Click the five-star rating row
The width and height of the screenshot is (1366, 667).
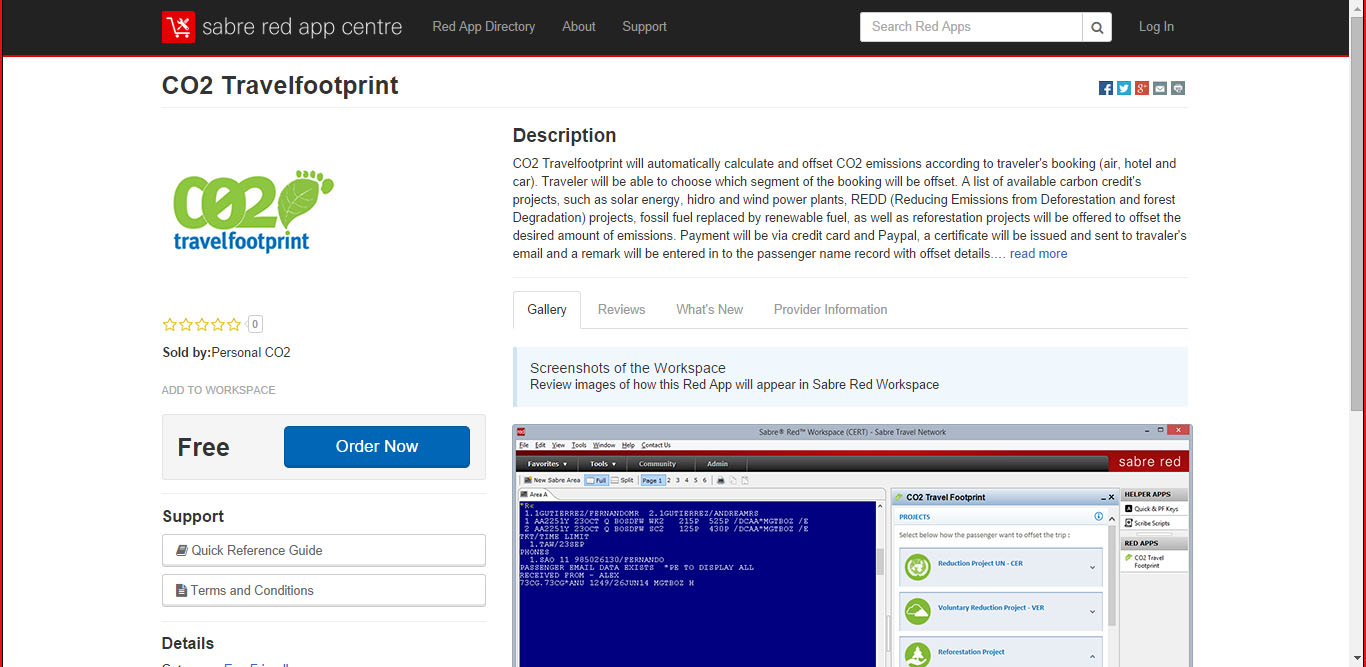click(202, 324)
